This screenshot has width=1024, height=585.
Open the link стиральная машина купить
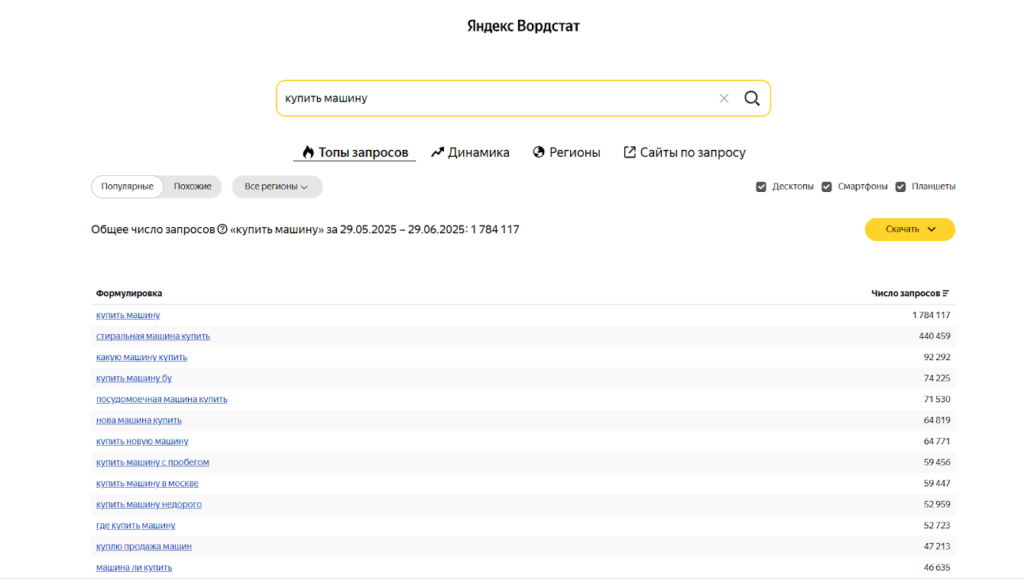[153, 336]
